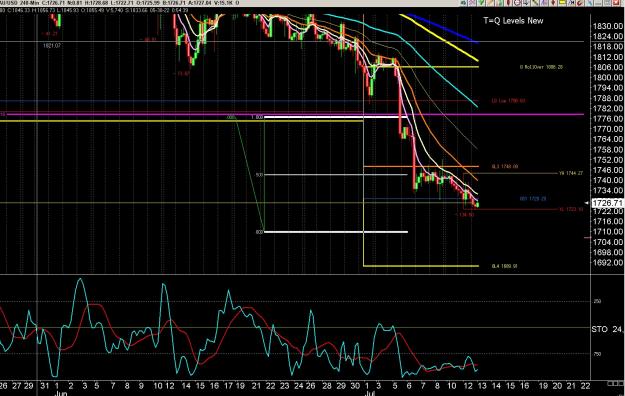Click the 1800.00 price scale label

pyautogui.click(x=607, y=78)
